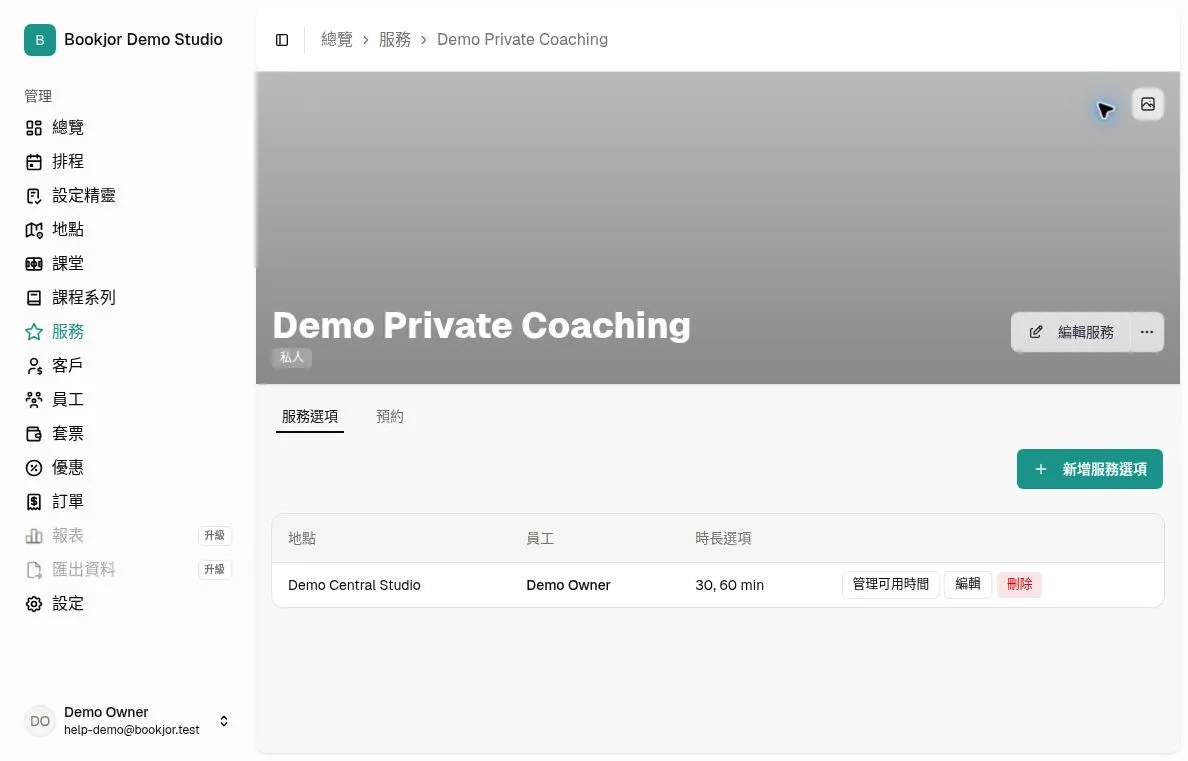Click 新增服務選項 button

(1089, 469)
